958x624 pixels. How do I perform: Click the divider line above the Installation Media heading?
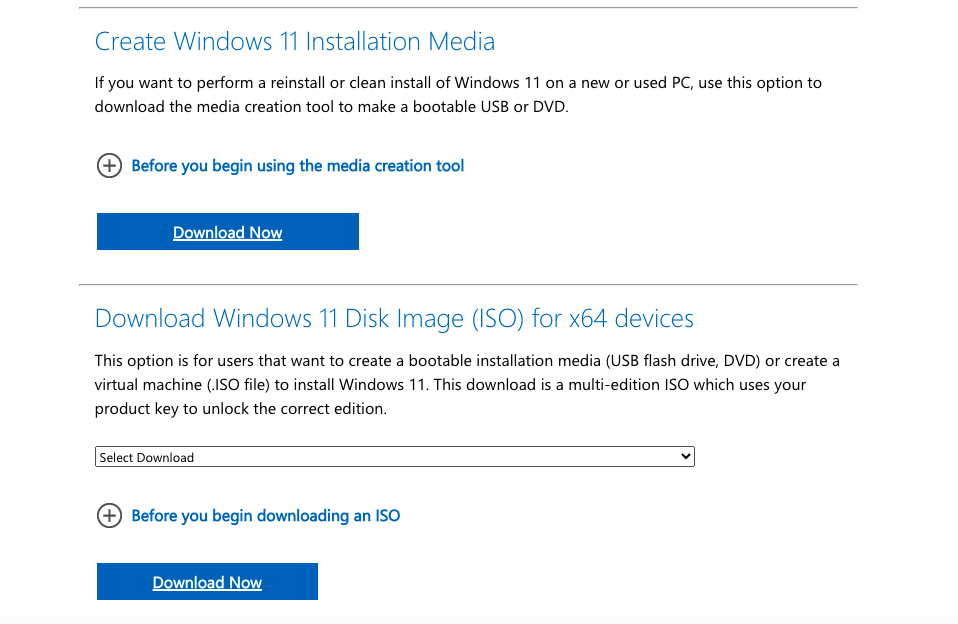468,8
